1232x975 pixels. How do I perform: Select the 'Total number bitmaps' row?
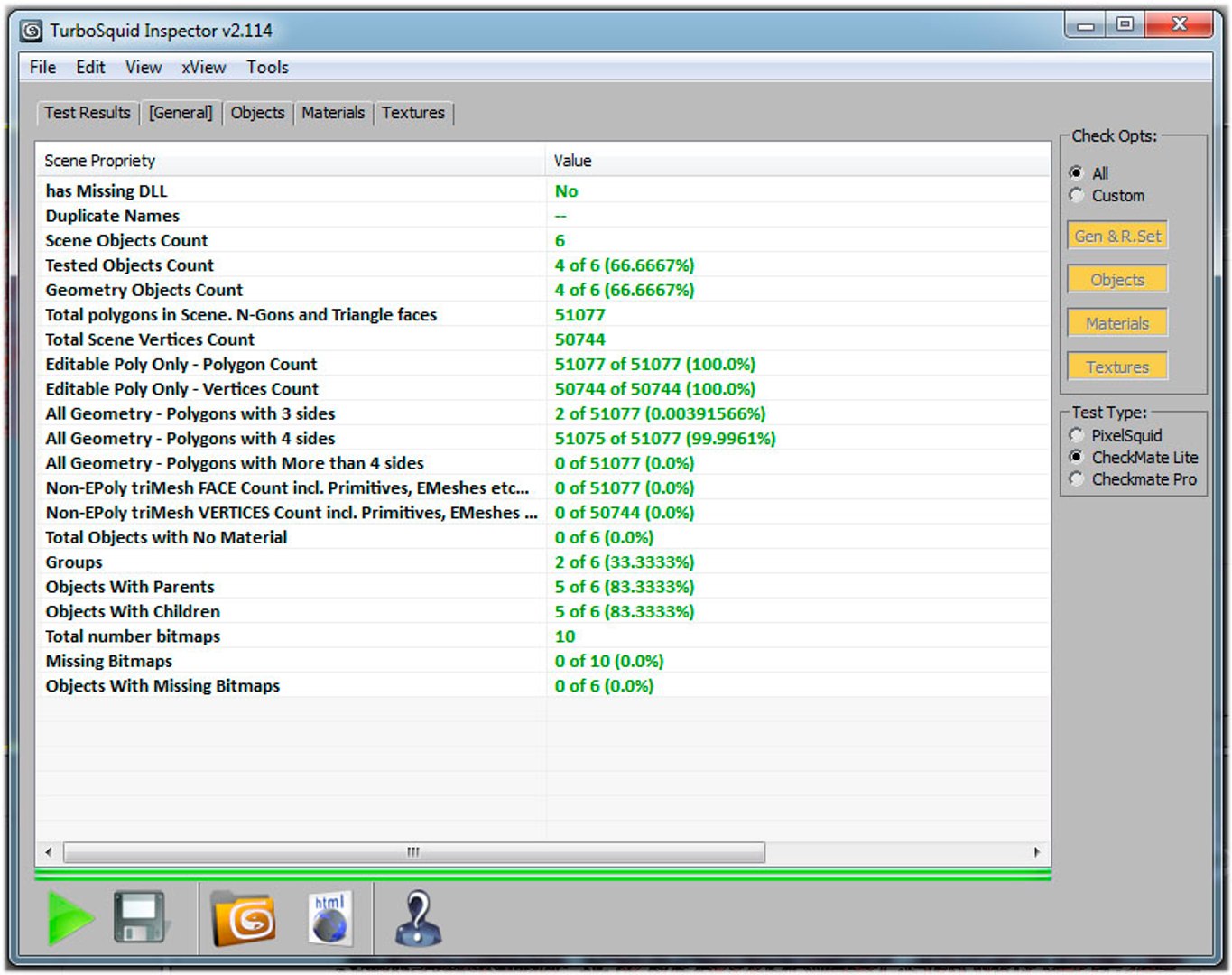pyautogui.click(x=543, y=636)
